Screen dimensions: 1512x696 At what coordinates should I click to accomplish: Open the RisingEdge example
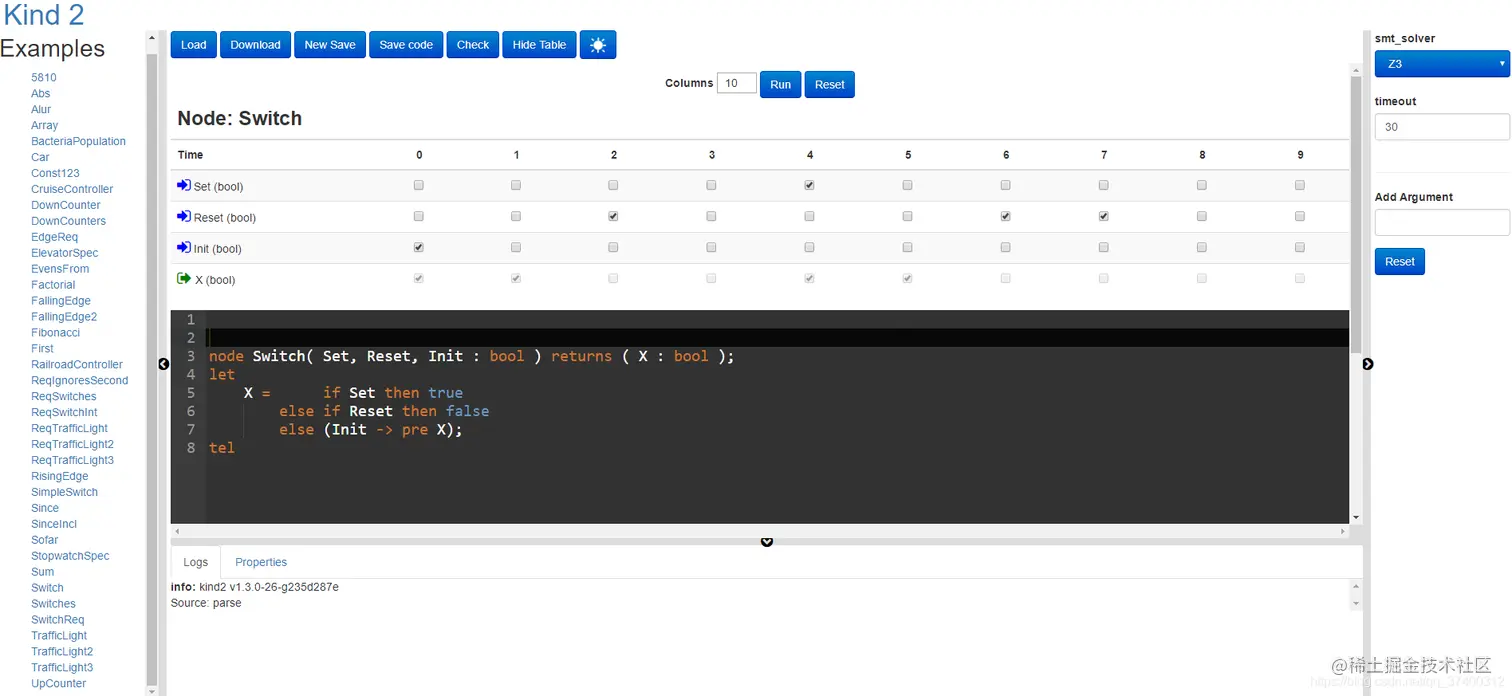tap(60, 476)
